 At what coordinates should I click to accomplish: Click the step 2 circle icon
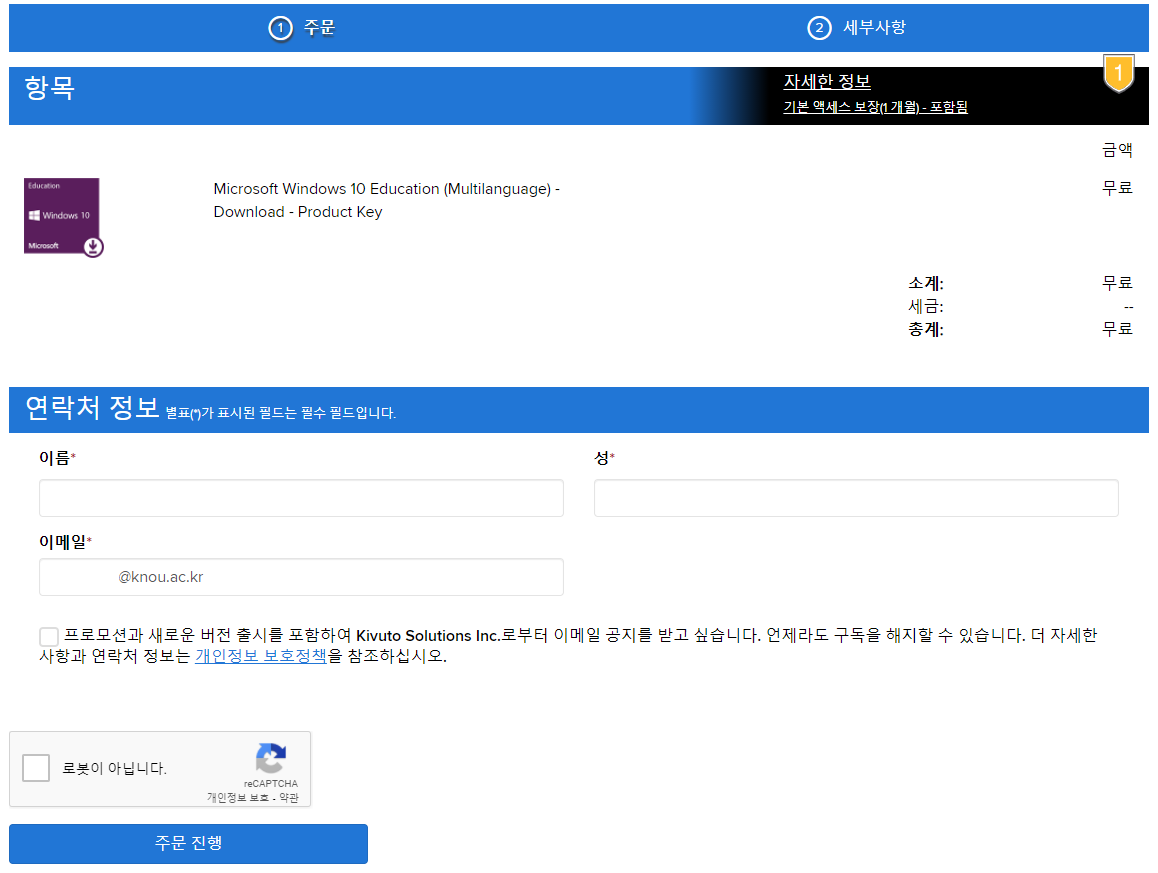coord(819,29)
